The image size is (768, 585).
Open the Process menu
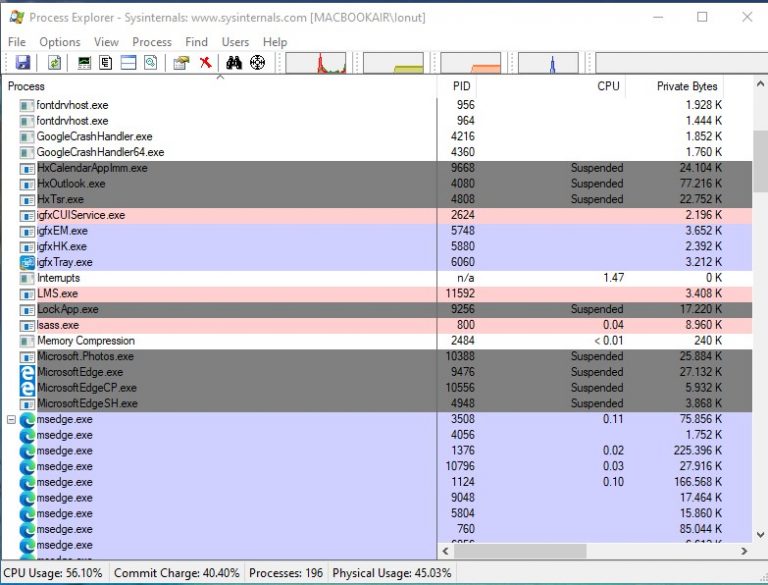[152, 42]
